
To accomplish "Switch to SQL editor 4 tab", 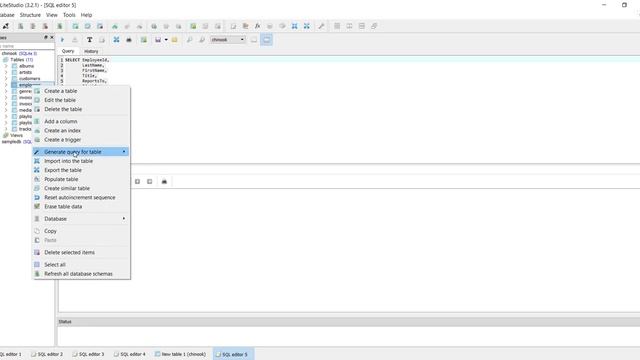I will (x=129, y=354).
